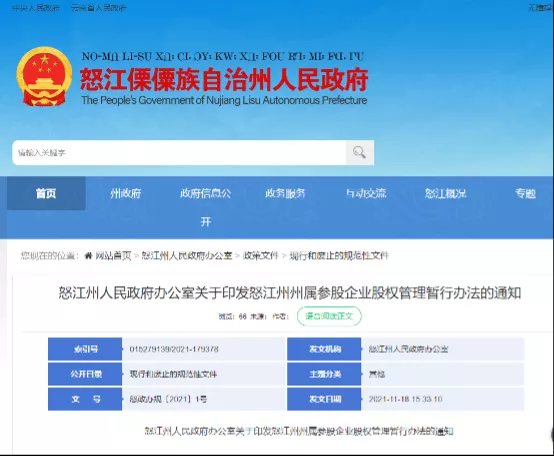Open the 怒江概况 navigation item

tap(446, 193)
